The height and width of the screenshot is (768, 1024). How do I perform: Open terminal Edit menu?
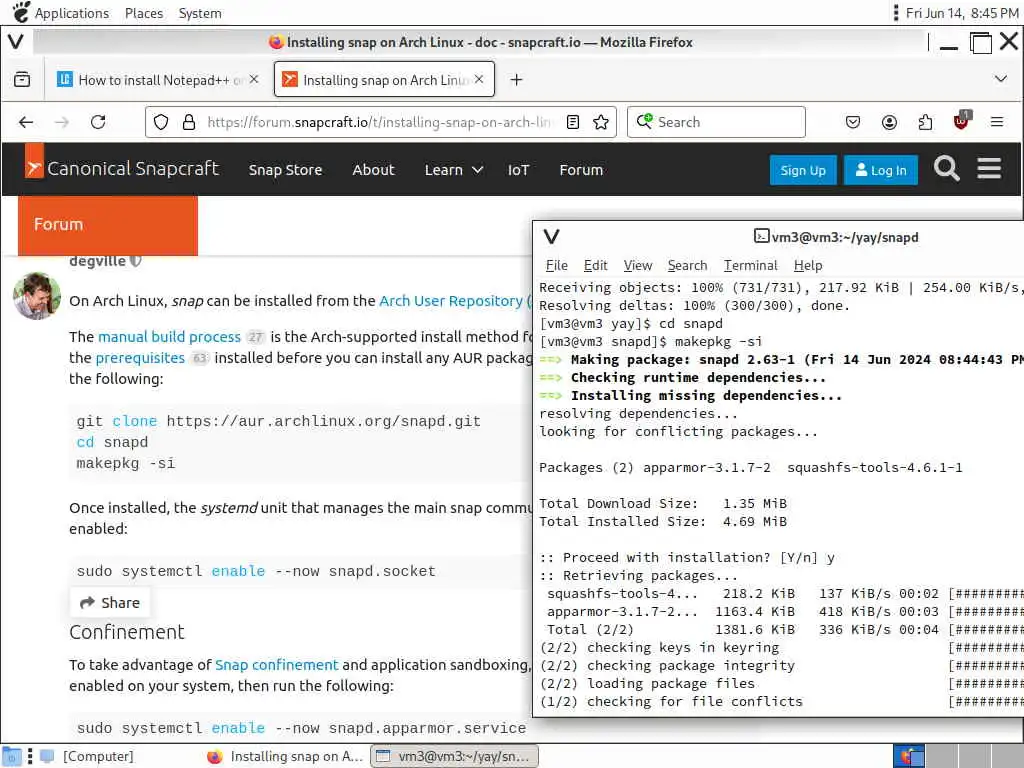click(x=596, y=265)
